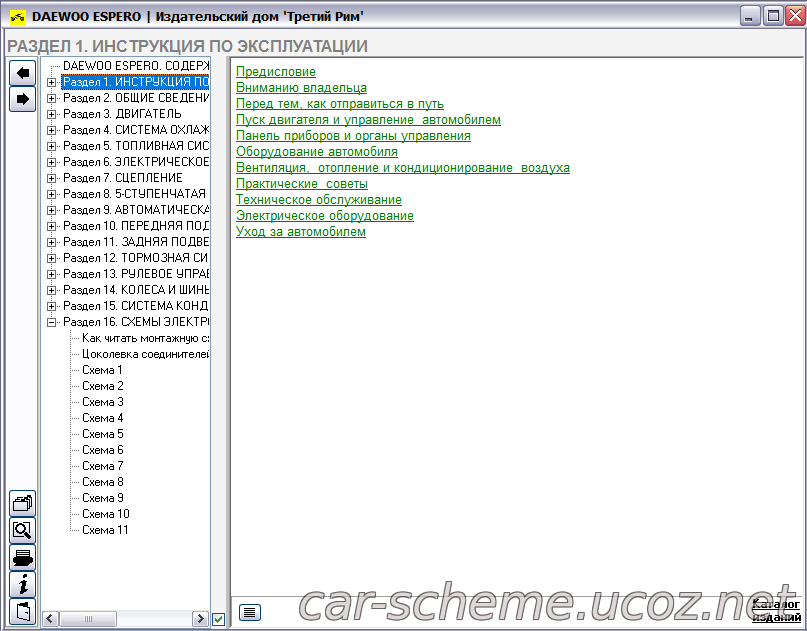Expand Раздел 1 tree node

point(51,82)
